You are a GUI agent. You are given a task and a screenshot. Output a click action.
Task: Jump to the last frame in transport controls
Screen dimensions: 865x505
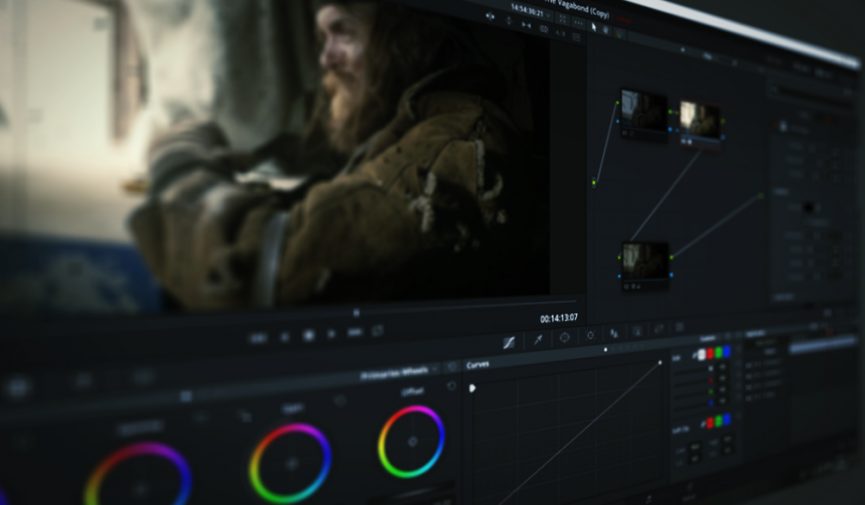pyautogui.click(x=355, y=332)
